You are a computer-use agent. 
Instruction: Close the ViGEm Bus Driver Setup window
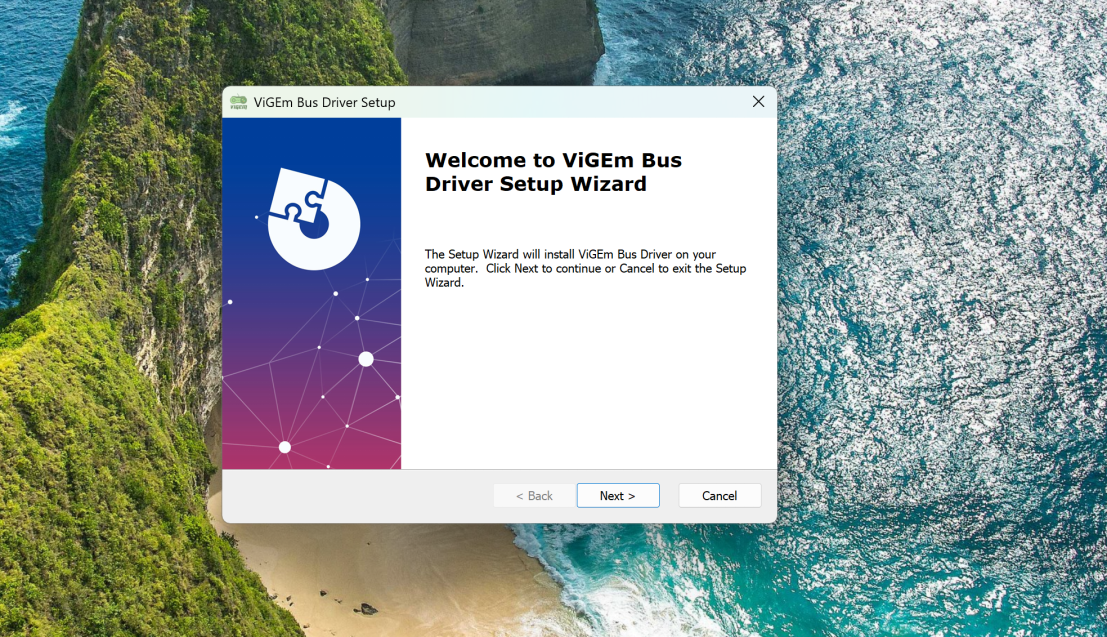coord(758,102)
